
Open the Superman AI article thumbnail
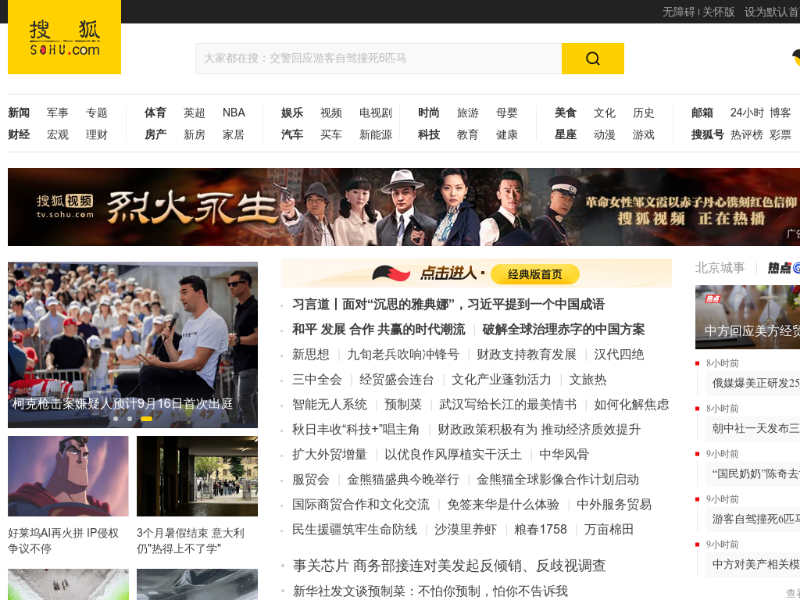point(68,476)
